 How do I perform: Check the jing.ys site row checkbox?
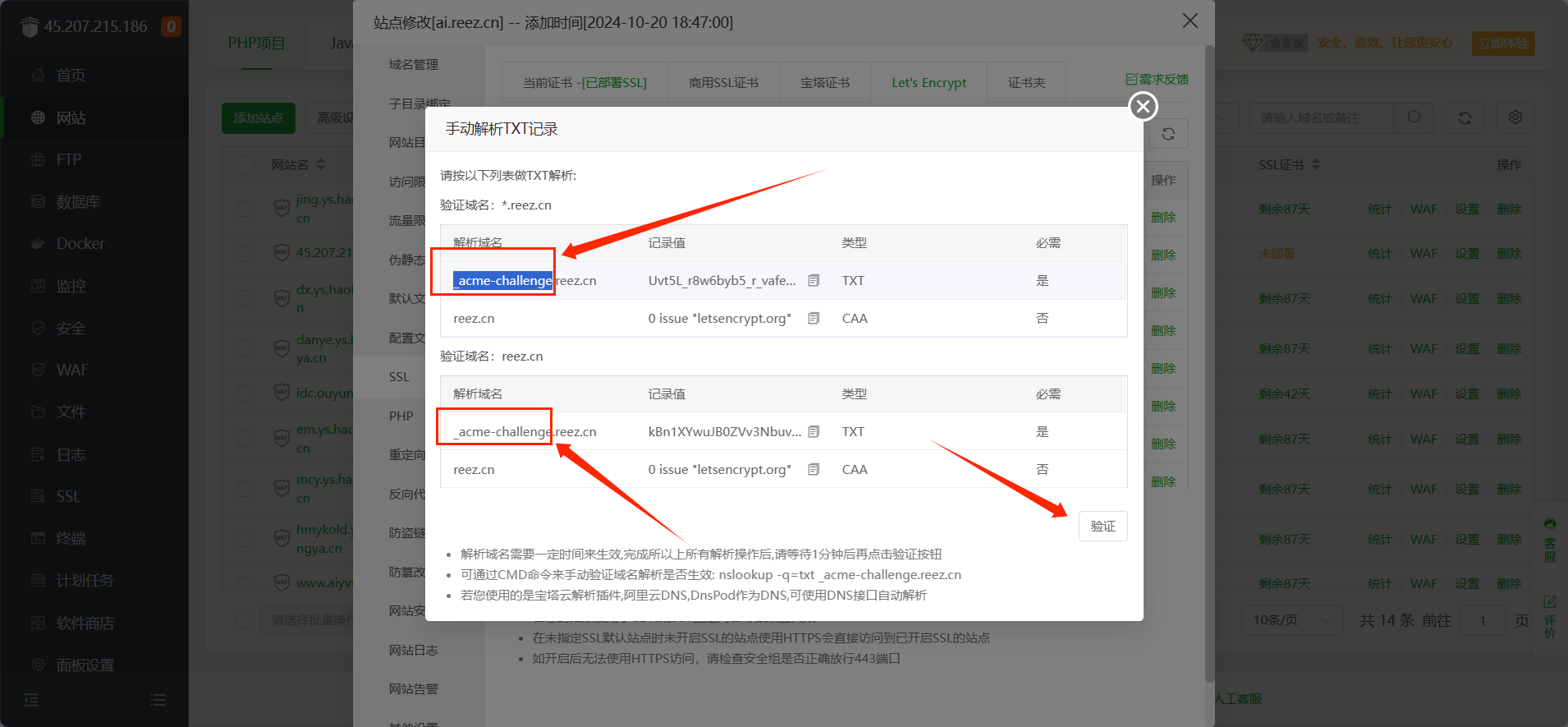[x=245, y=209]
